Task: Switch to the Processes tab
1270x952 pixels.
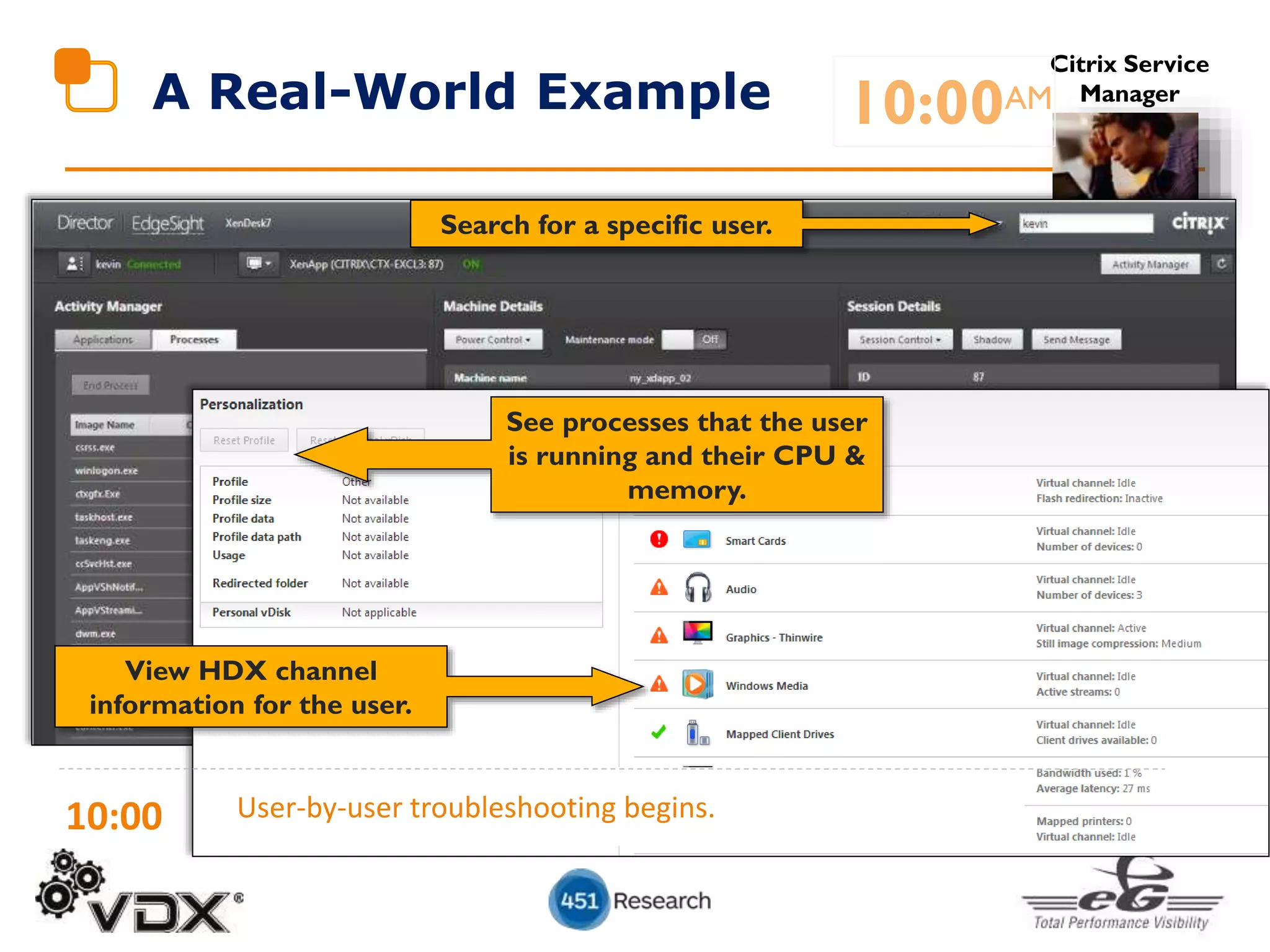Action: coord(195,340)
